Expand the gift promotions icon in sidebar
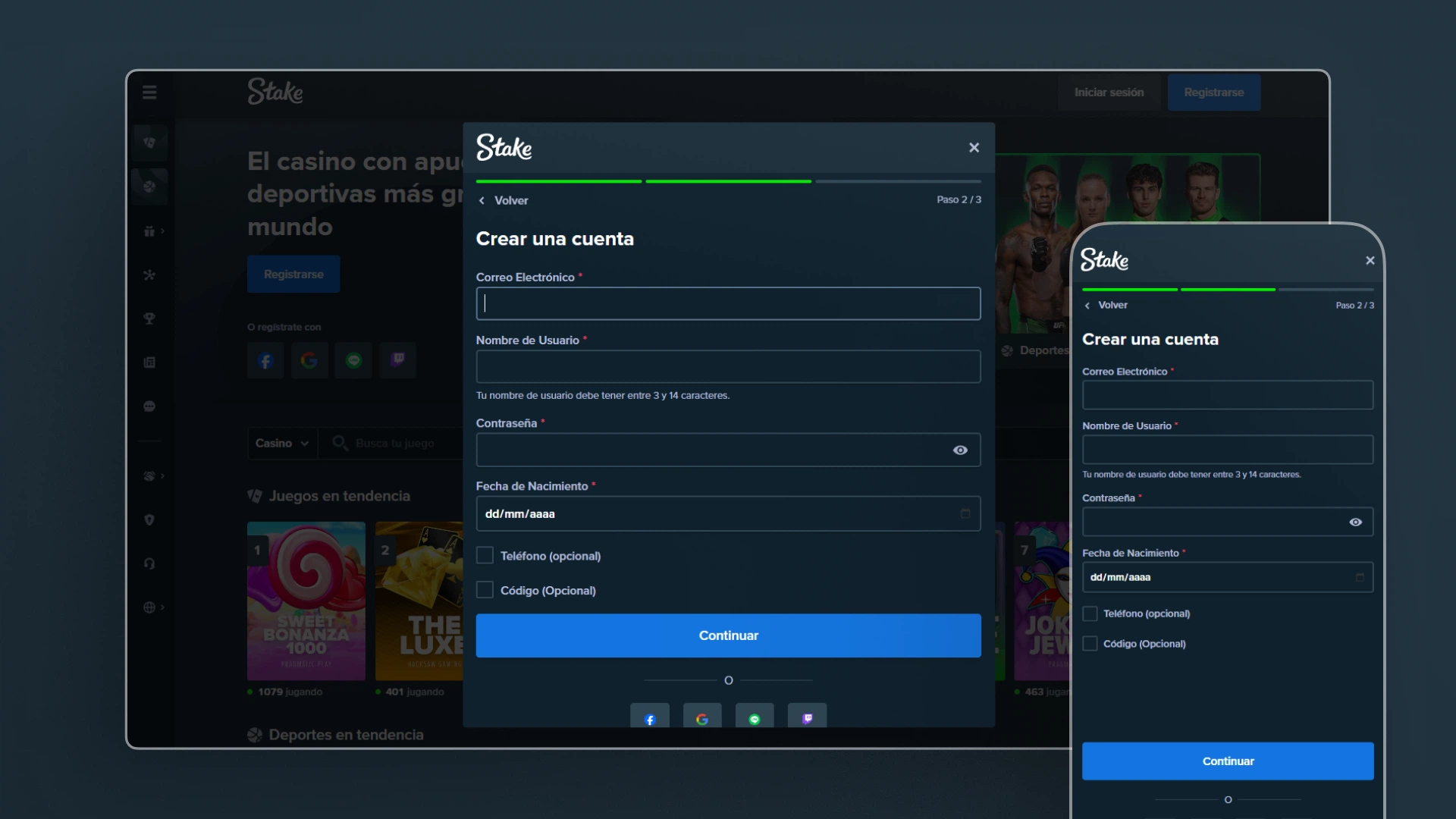This screenshot has width=1456, height=819. (x=154, y=231)
